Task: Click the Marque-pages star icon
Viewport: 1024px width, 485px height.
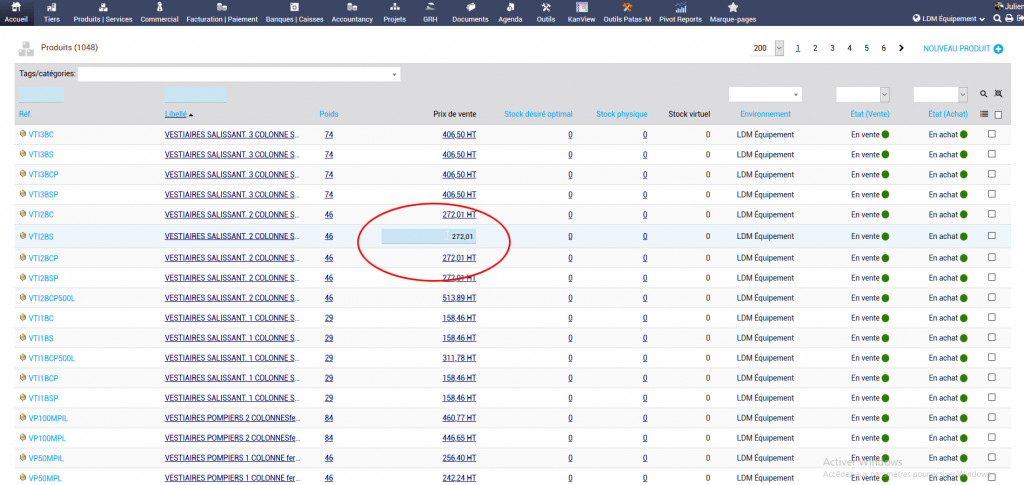Action: pos(733,8)
